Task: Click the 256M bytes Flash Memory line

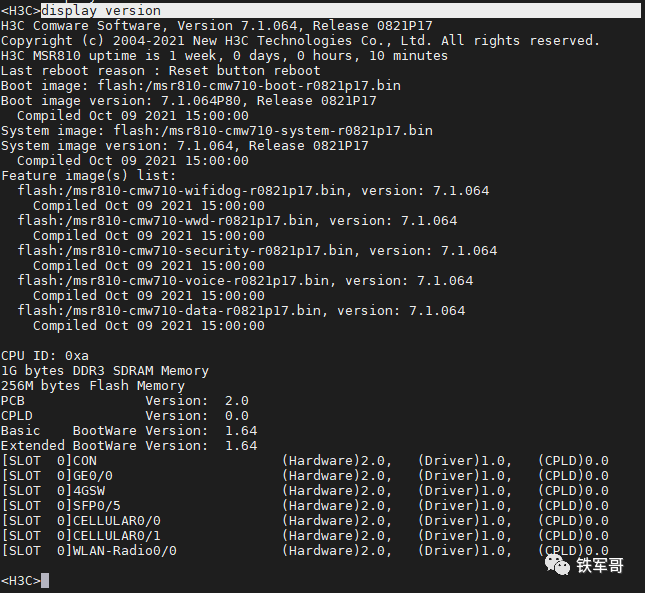Action: pos(92,386)
